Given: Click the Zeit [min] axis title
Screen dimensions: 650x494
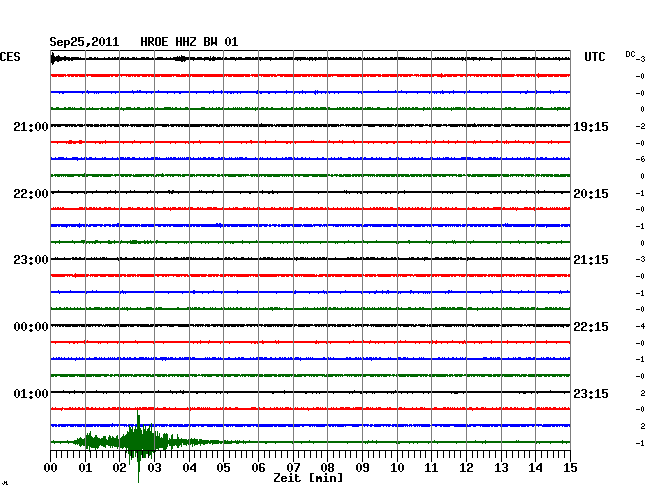Looking at the screenshot, I should tap(308, 478).
